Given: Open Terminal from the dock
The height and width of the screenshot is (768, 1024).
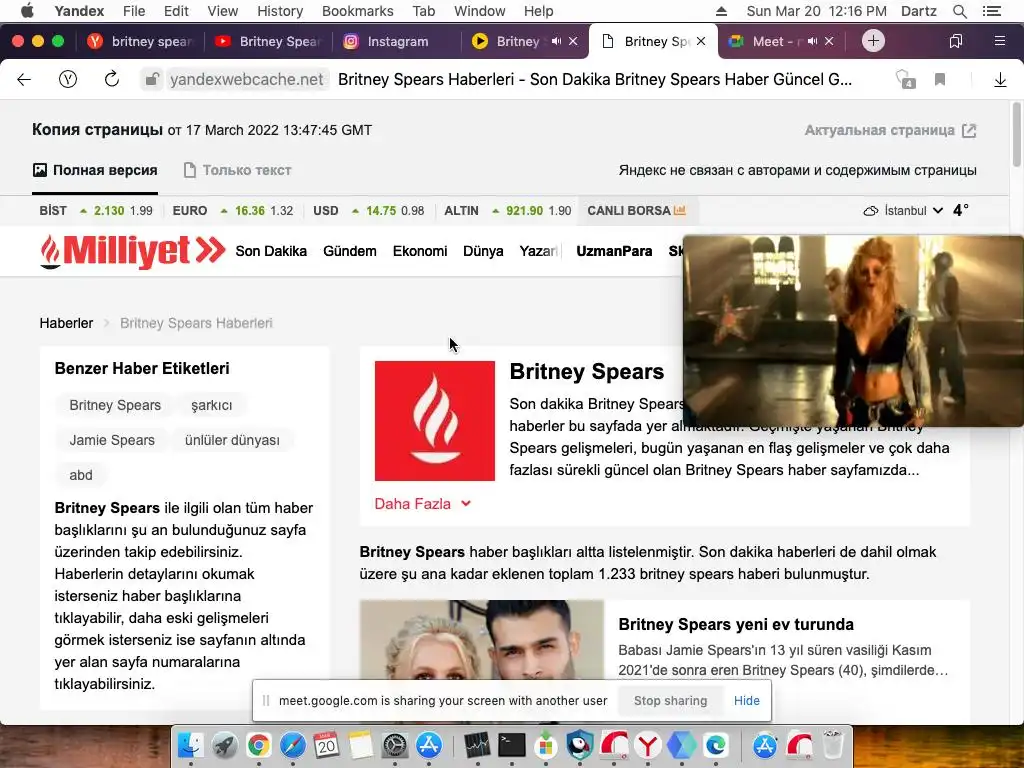Looking at the screenshot, I should point(511,745).
